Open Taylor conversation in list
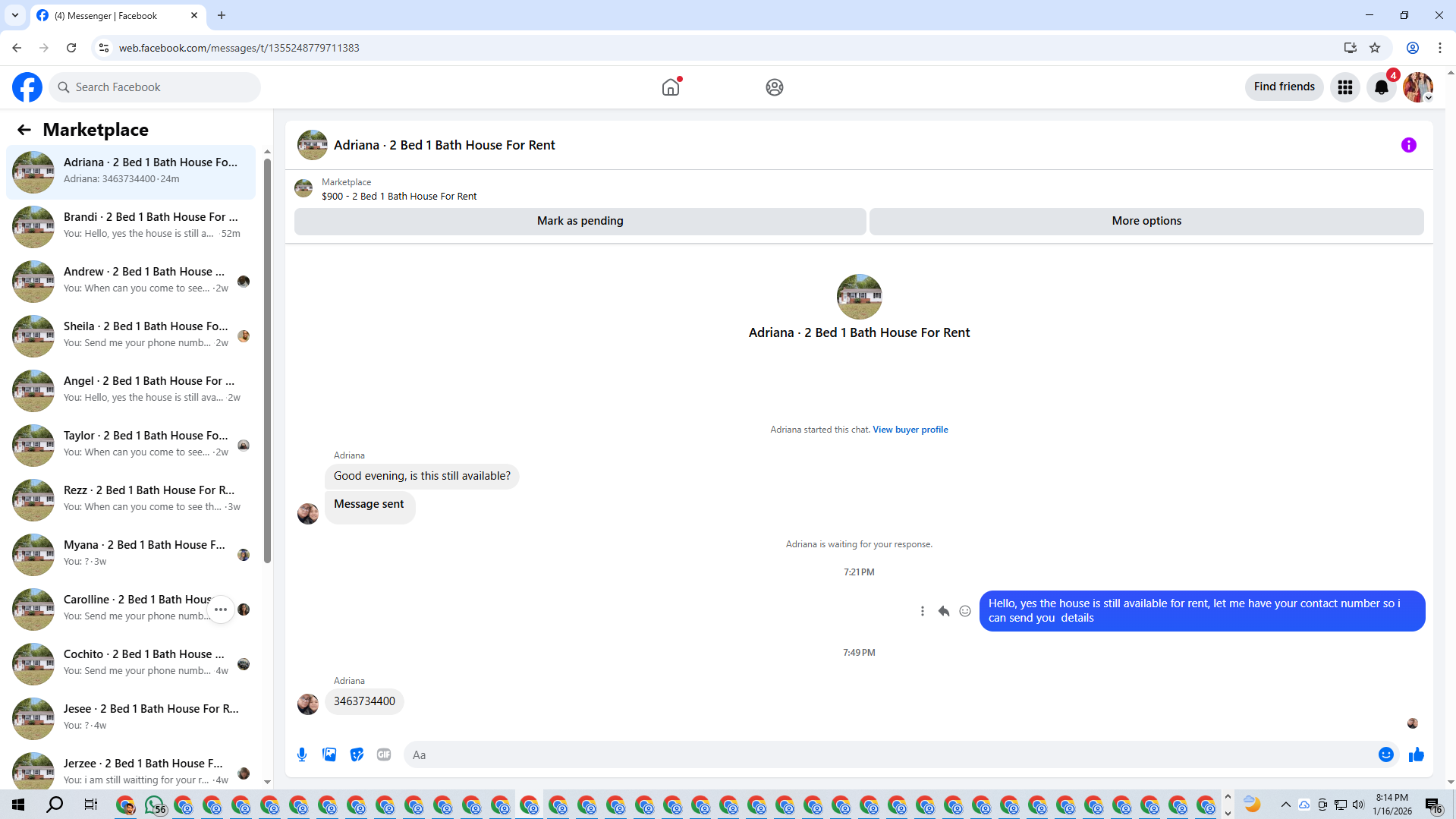 [131, 445]
